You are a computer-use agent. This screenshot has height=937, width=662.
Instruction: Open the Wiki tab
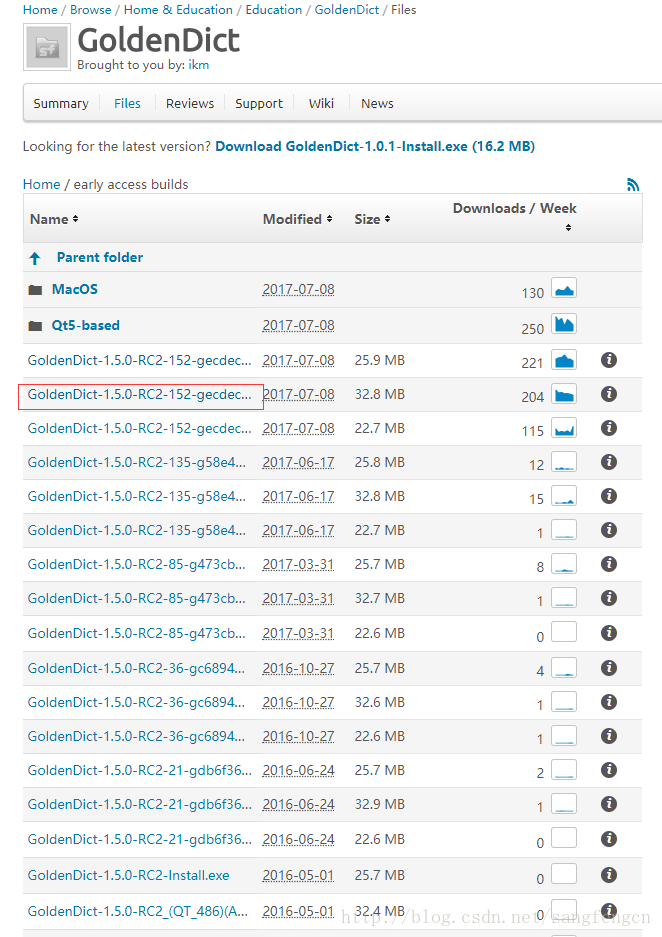(x=321, y=103)
